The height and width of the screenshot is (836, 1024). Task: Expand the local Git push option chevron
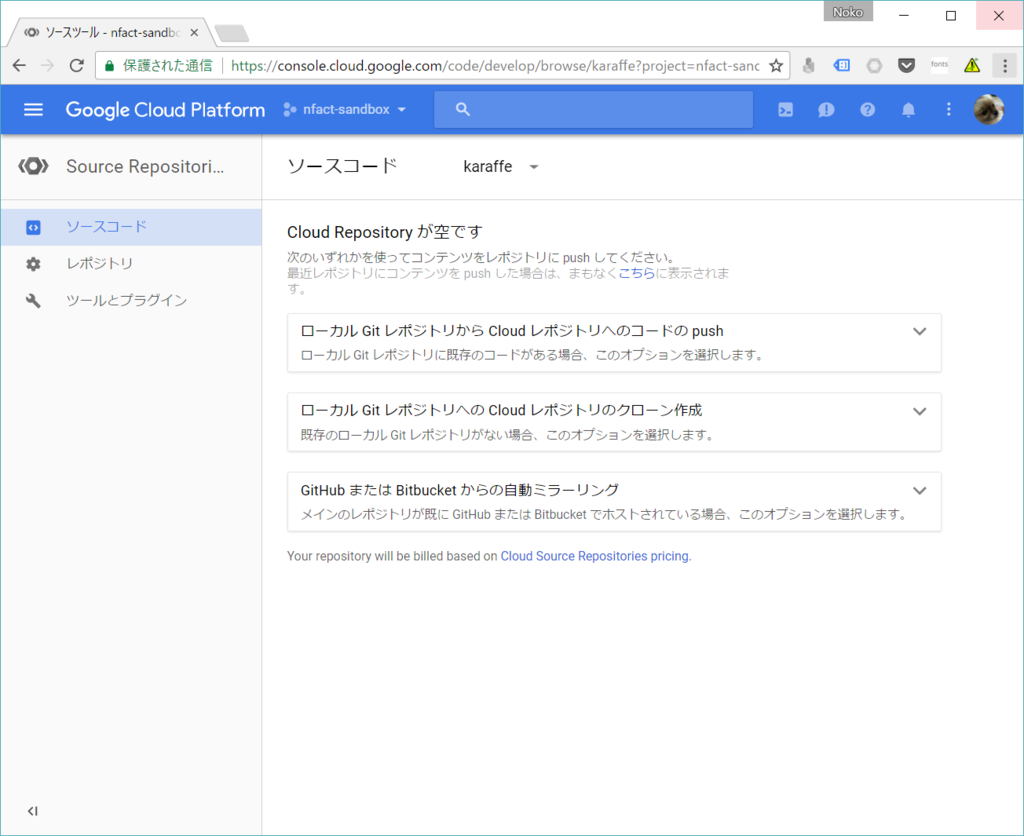pos(920,331)
